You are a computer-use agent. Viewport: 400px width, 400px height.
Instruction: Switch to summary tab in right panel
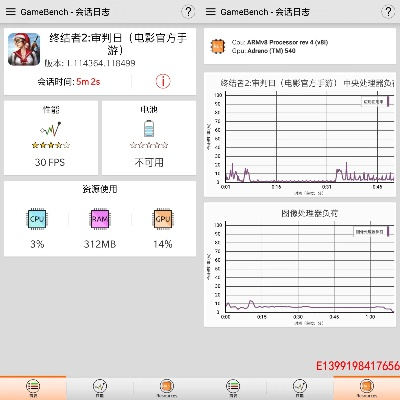233,388
